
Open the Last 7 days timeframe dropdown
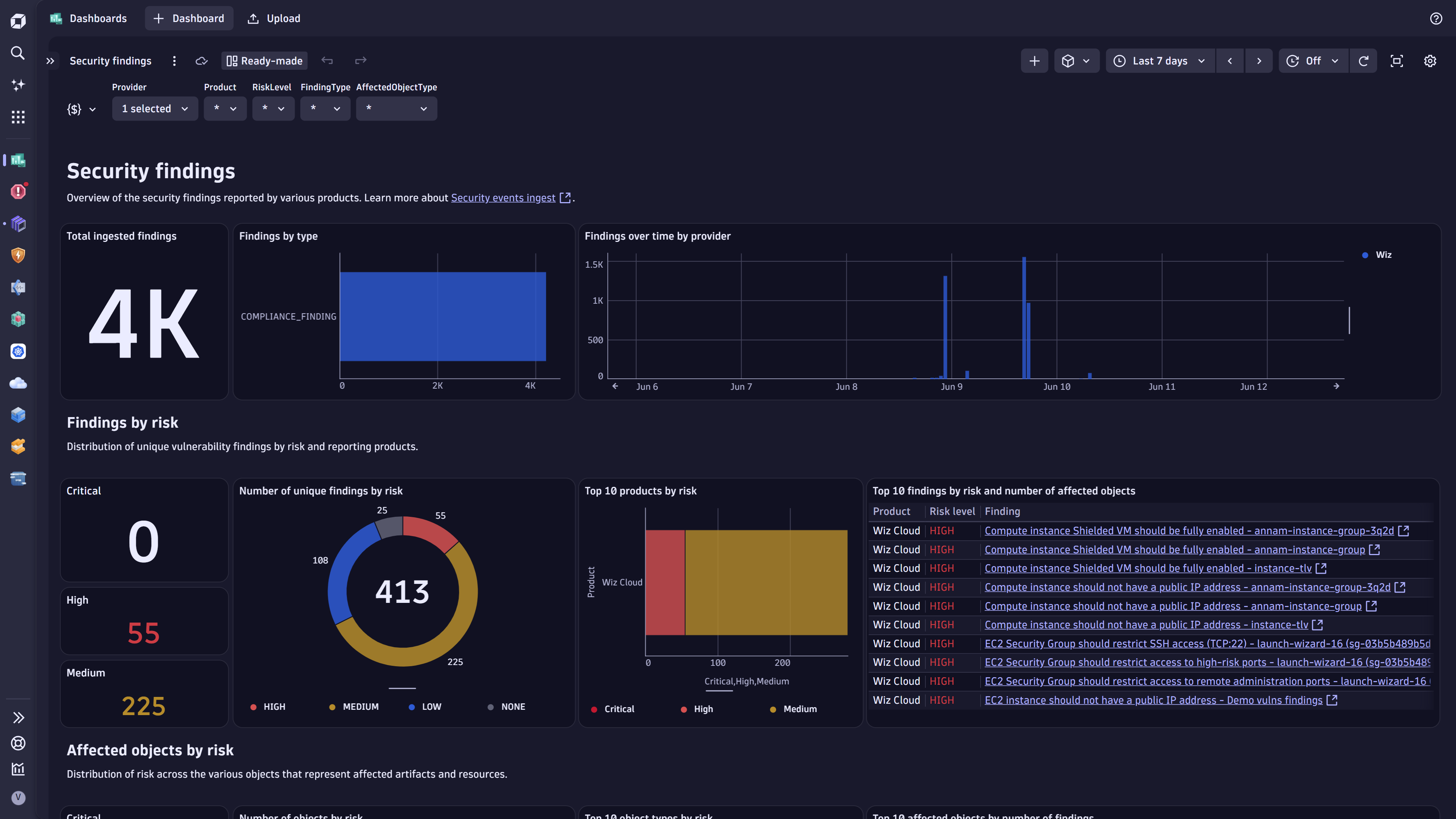1160,61
